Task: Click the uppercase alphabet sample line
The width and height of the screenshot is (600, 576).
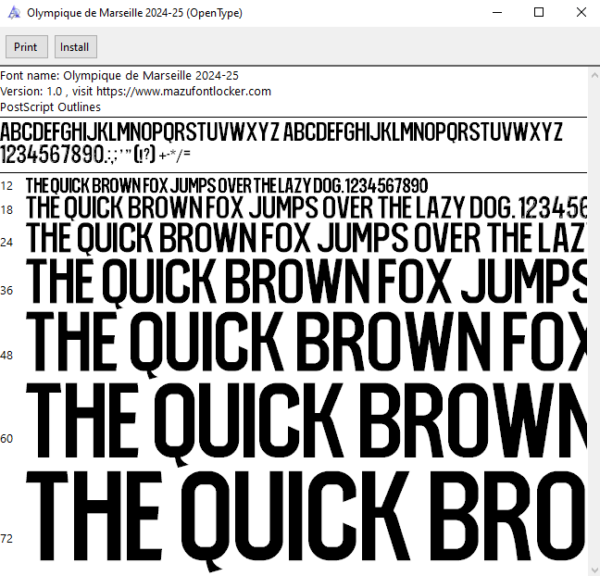Action: (x=281, y=131)
